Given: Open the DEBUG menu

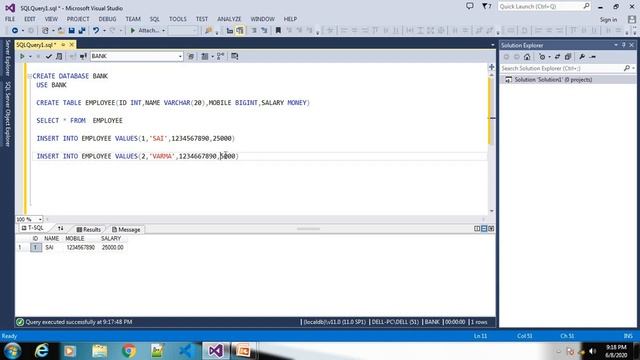Looking at the screenshot, I should 107,19.
